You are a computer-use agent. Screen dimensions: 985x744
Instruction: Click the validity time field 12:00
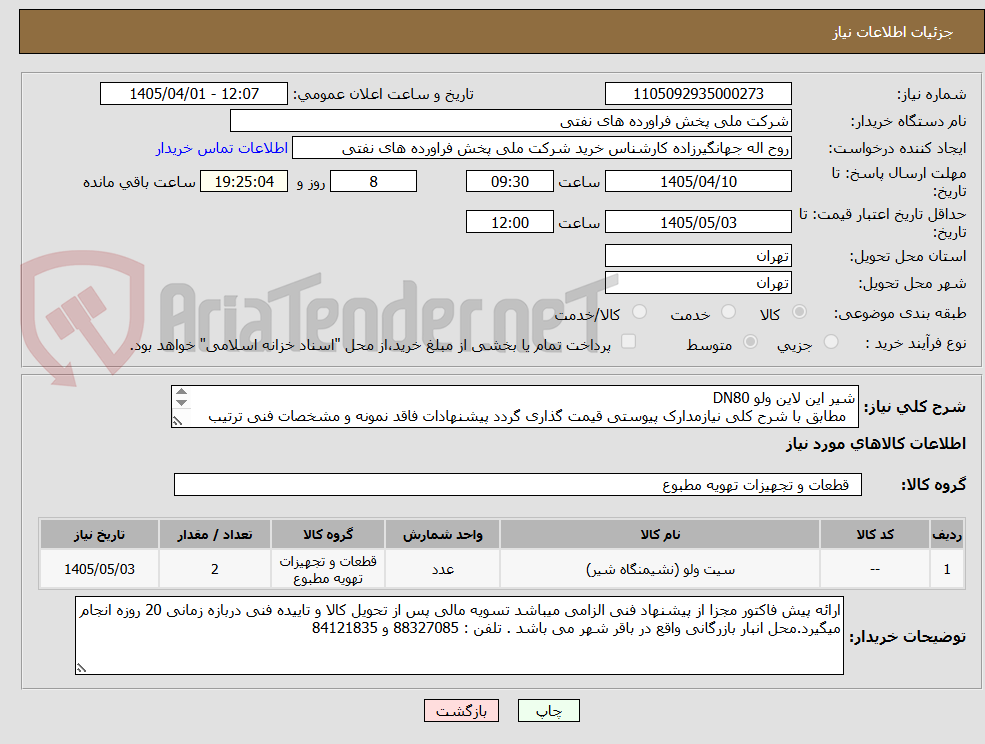pyautogui.click(x=509, y=222)
